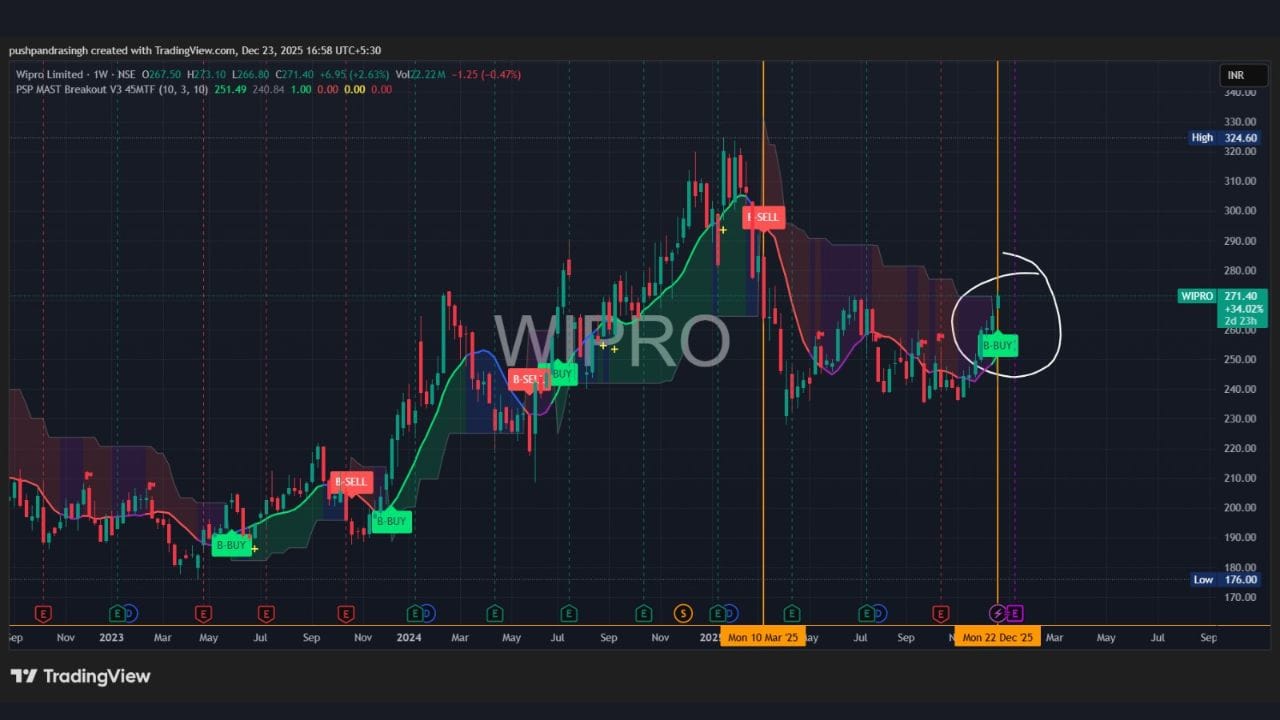Click the earnings badge icon below the 2023 label

[x=117, y=613]
